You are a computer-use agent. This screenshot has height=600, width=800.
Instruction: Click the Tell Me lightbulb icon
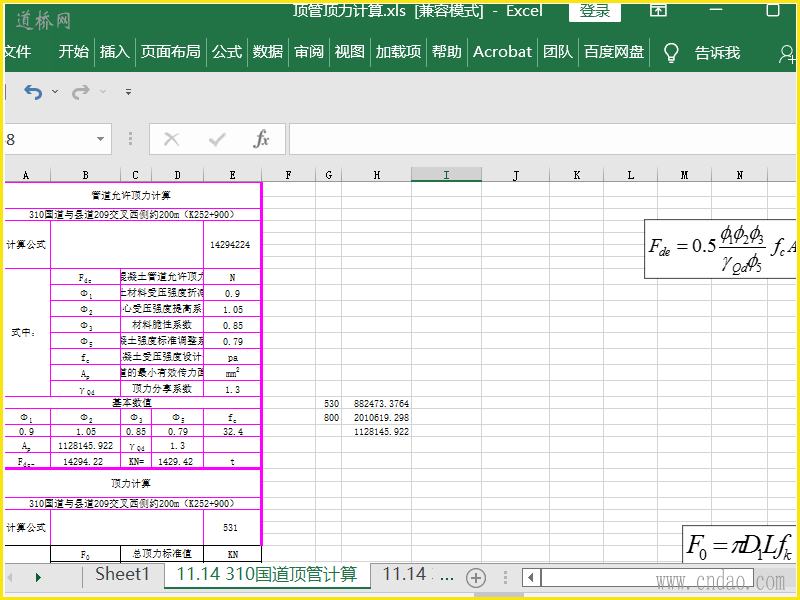pos(672,52)
